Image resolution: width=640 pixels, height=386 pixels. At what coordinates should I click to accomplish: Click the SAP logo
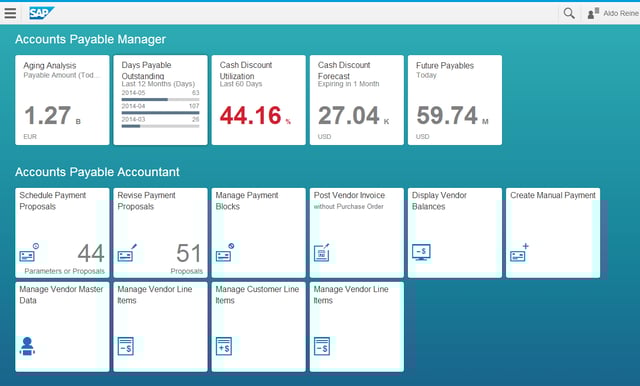[42, 13]
